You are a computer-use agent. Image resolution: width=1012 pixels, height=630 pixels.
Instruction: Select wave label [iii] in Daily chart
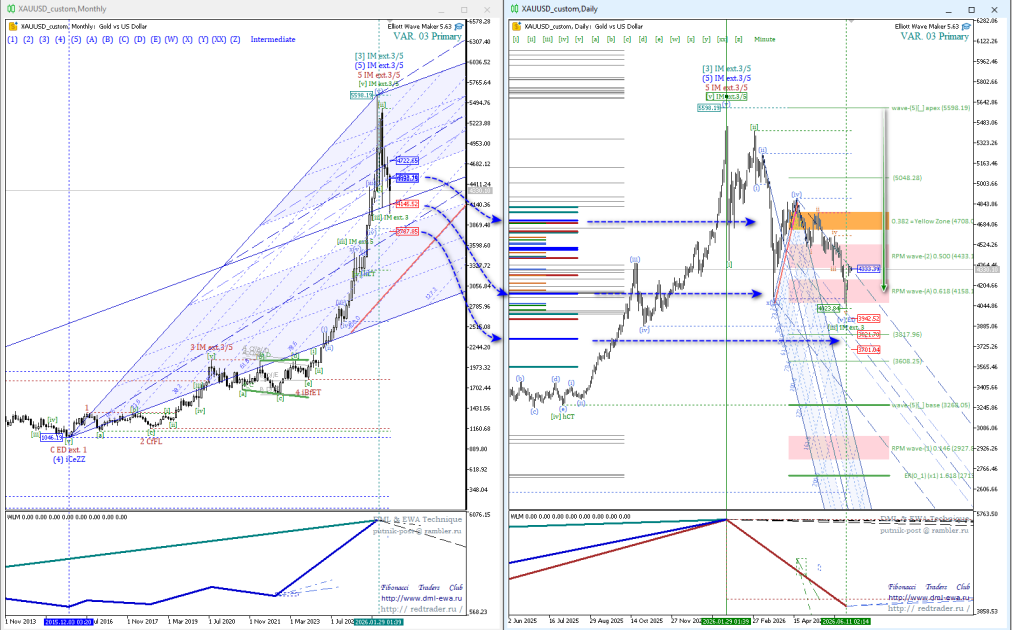point(547,39)
